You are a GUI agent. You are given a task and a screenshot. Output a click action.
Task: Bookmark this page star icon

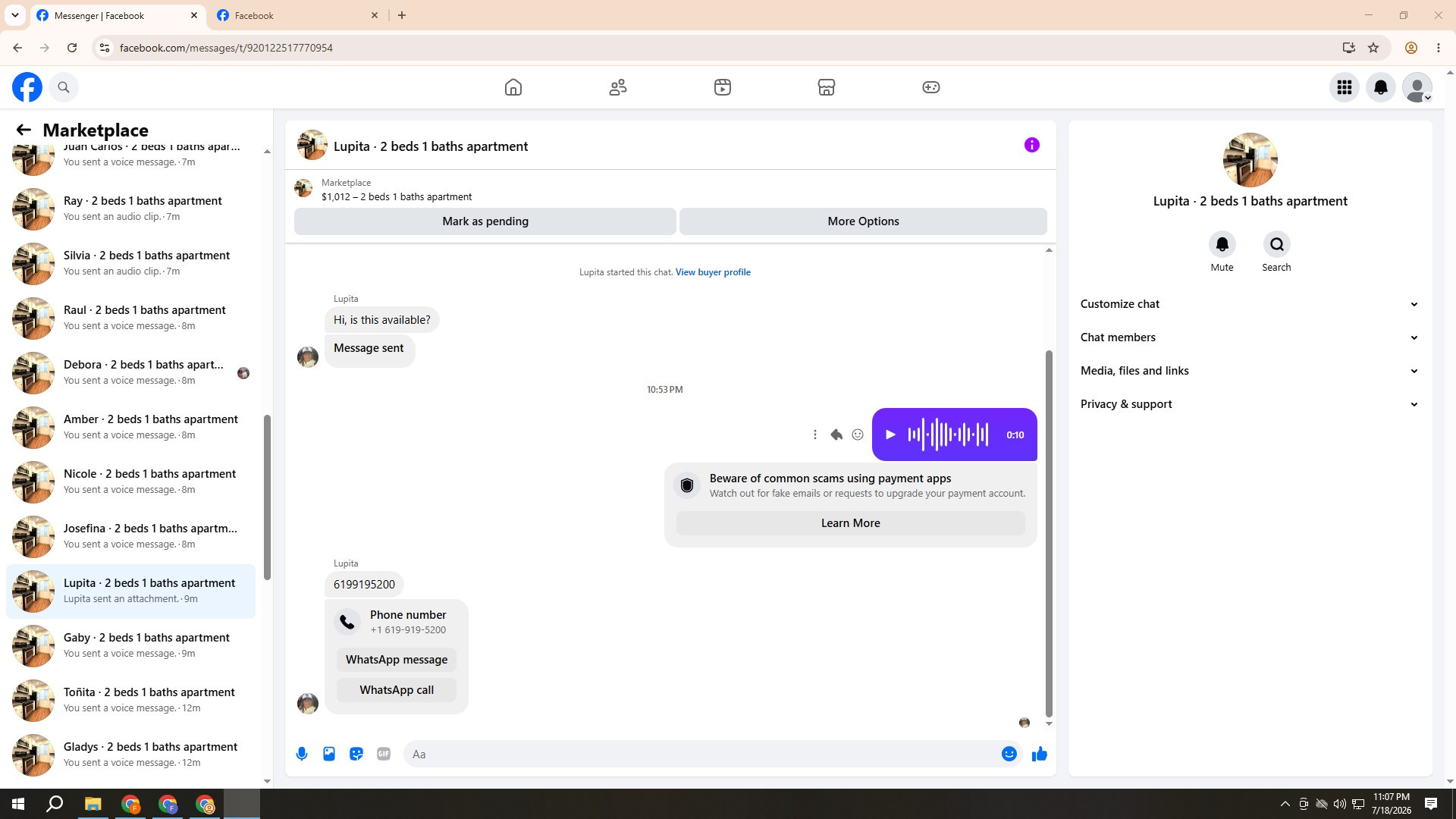click(x=1373, y=48)
